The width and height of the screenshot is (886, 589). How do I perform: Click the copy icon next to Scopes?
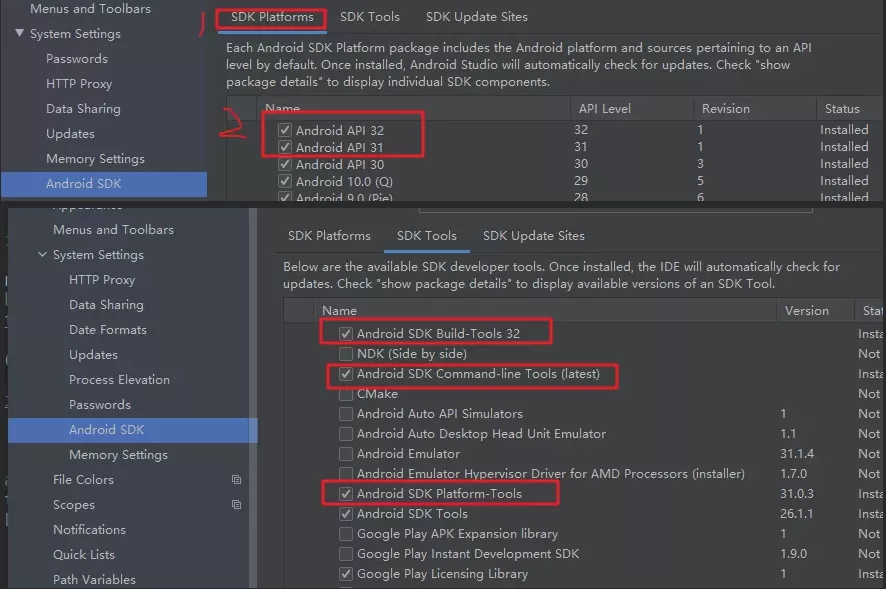point(236,504)
